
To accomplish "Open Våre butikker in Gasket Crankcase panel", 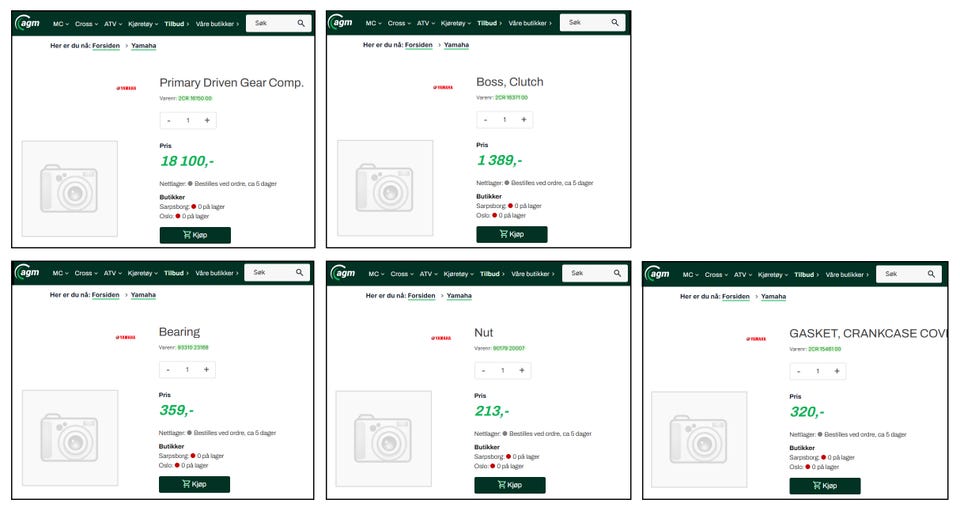I will 847,275.
